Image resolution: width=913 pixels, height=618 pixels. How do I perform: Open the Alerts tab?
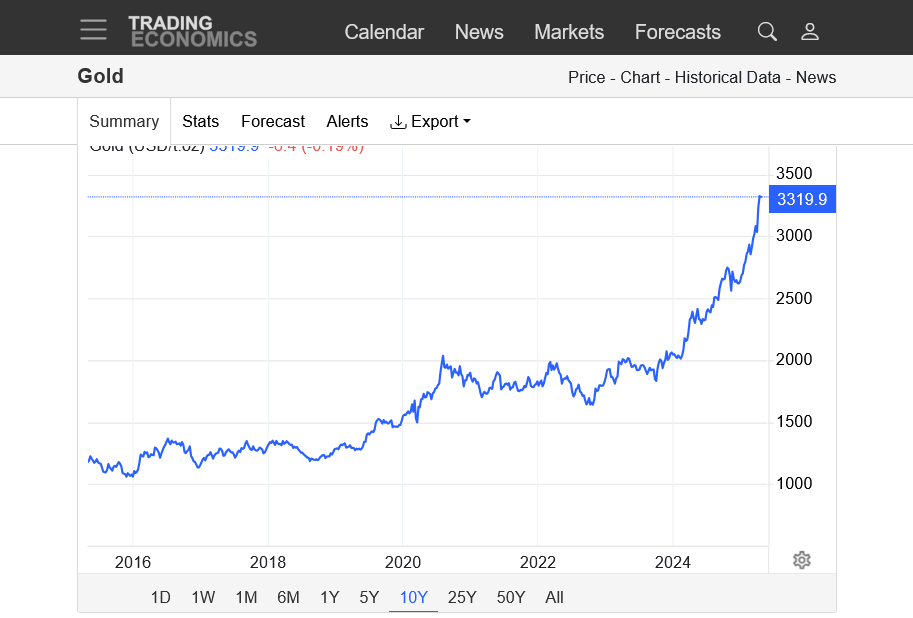347,121
